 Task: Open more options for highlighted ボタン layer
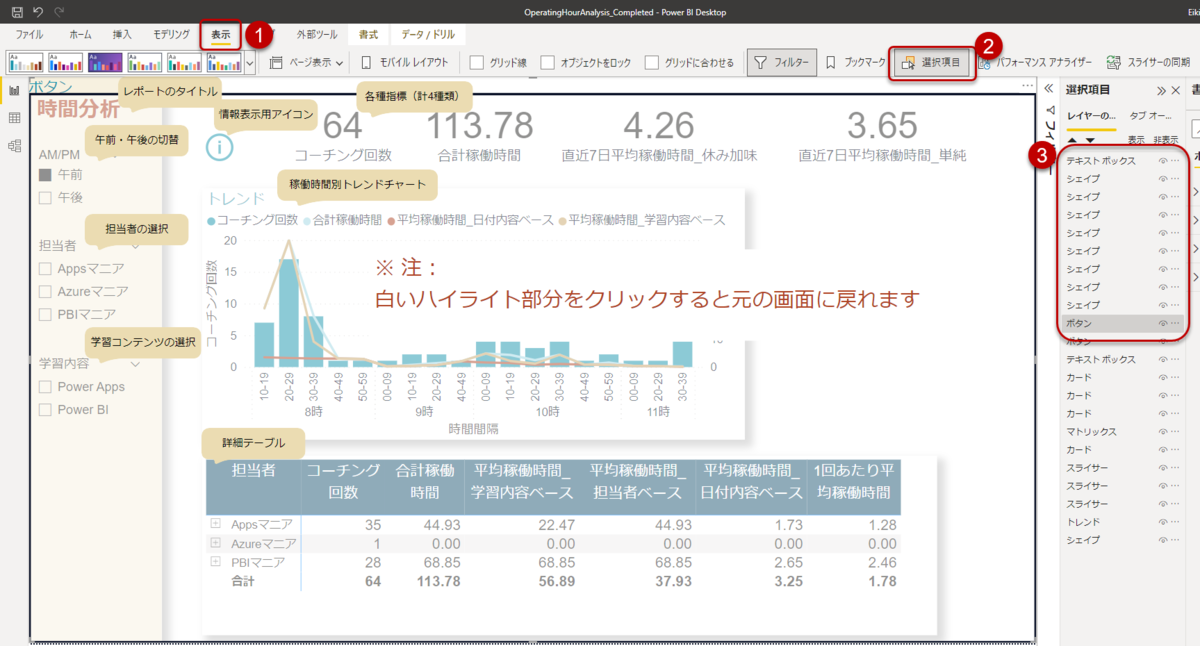coord(1176,323)
